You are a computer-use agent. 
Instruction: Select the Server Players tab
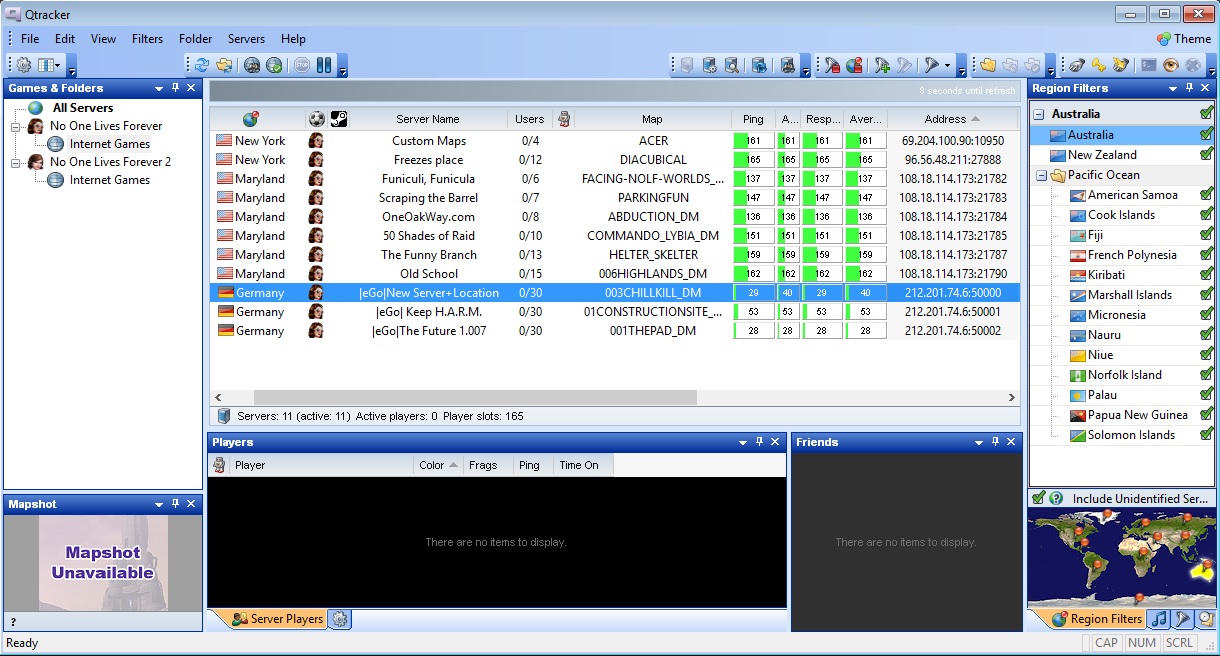tap(278, 619)
